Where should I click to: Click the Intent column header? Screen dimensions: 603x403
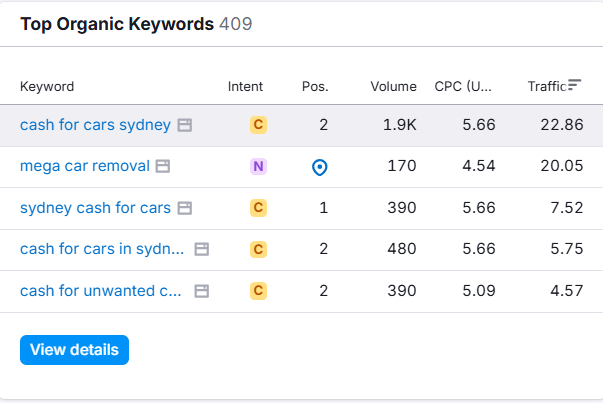coord(246,86)
